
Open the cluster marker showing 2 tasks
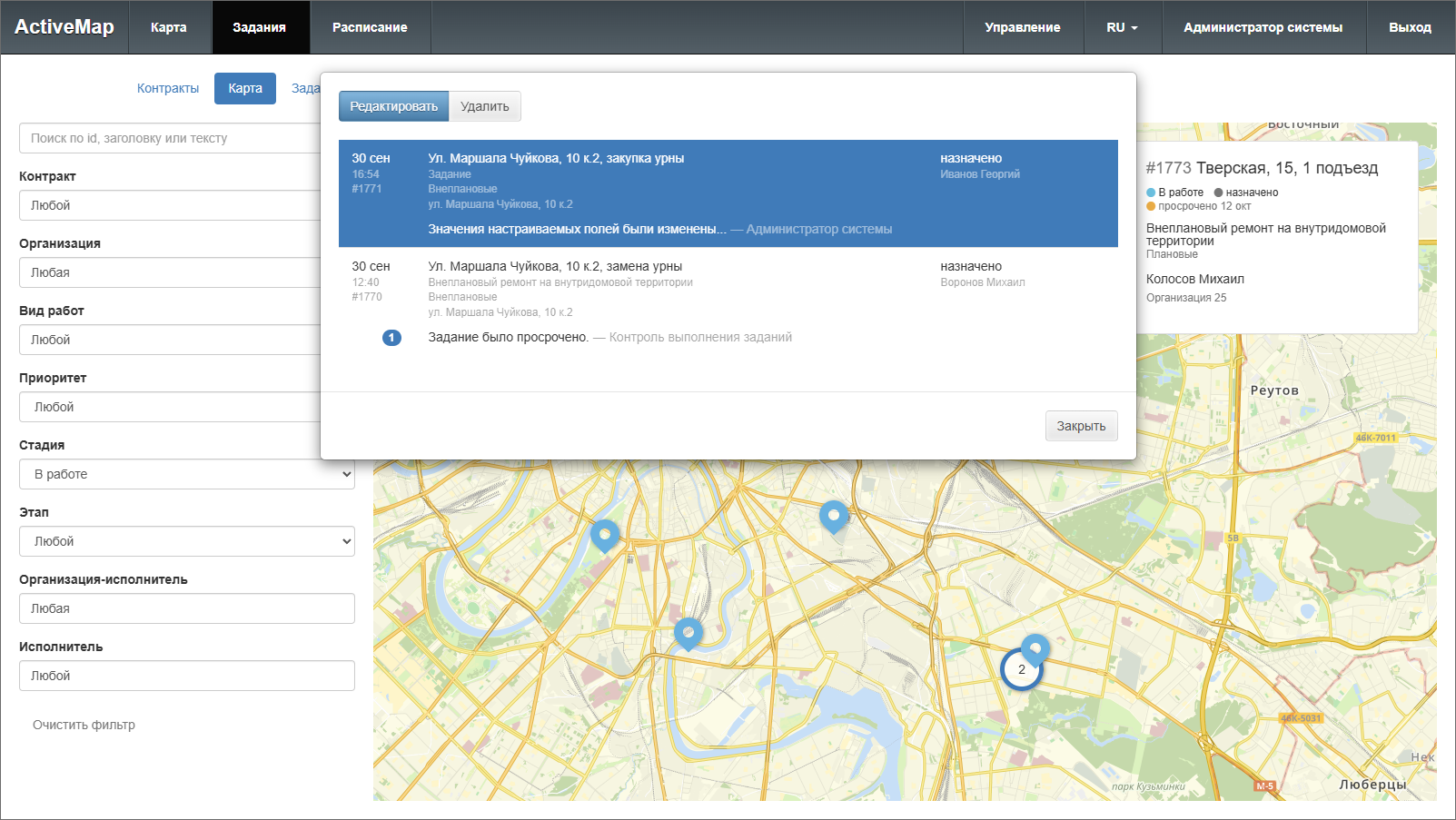click(x=1021, y=670)
